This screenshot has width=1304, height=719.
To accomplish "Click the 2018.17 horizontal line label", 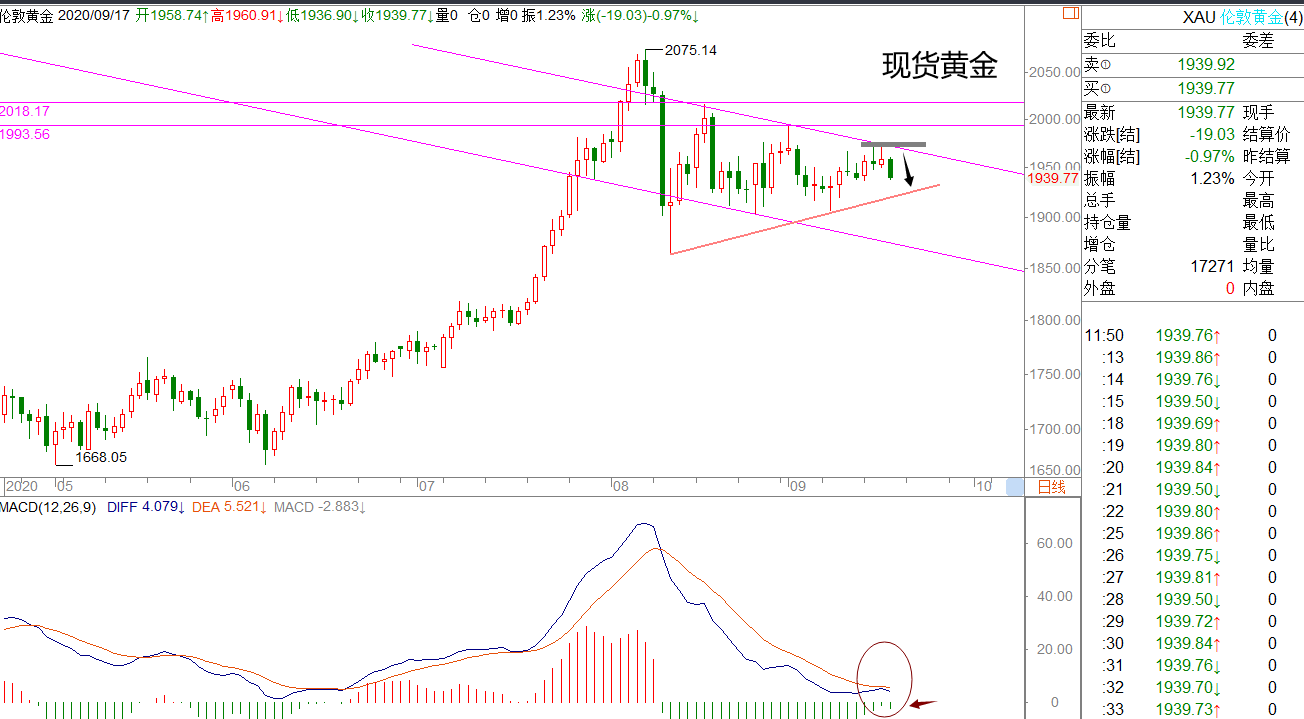I will [x=25, y=110].
